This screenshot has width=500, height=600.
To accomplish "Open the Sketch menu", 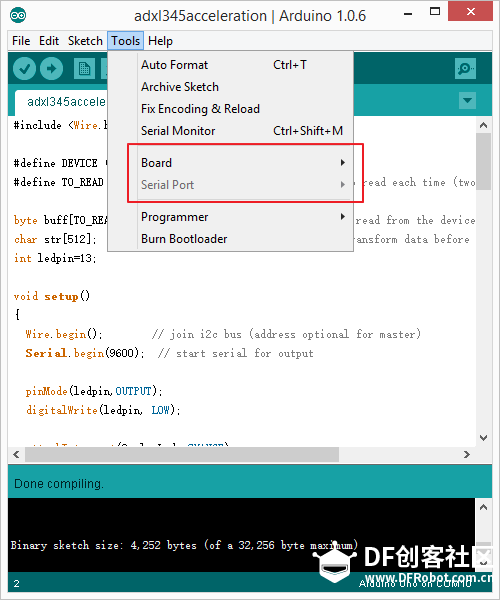I will point(85,41).
